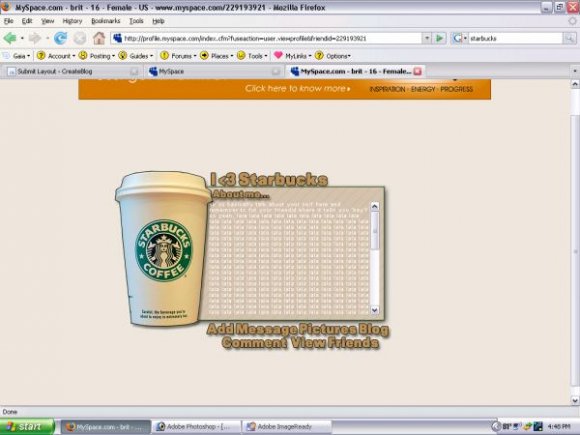Switch to Submit Layout - CreateBlog tab
Image resolution: width=580 pixels, height=435 pixels.
point(71,71)
